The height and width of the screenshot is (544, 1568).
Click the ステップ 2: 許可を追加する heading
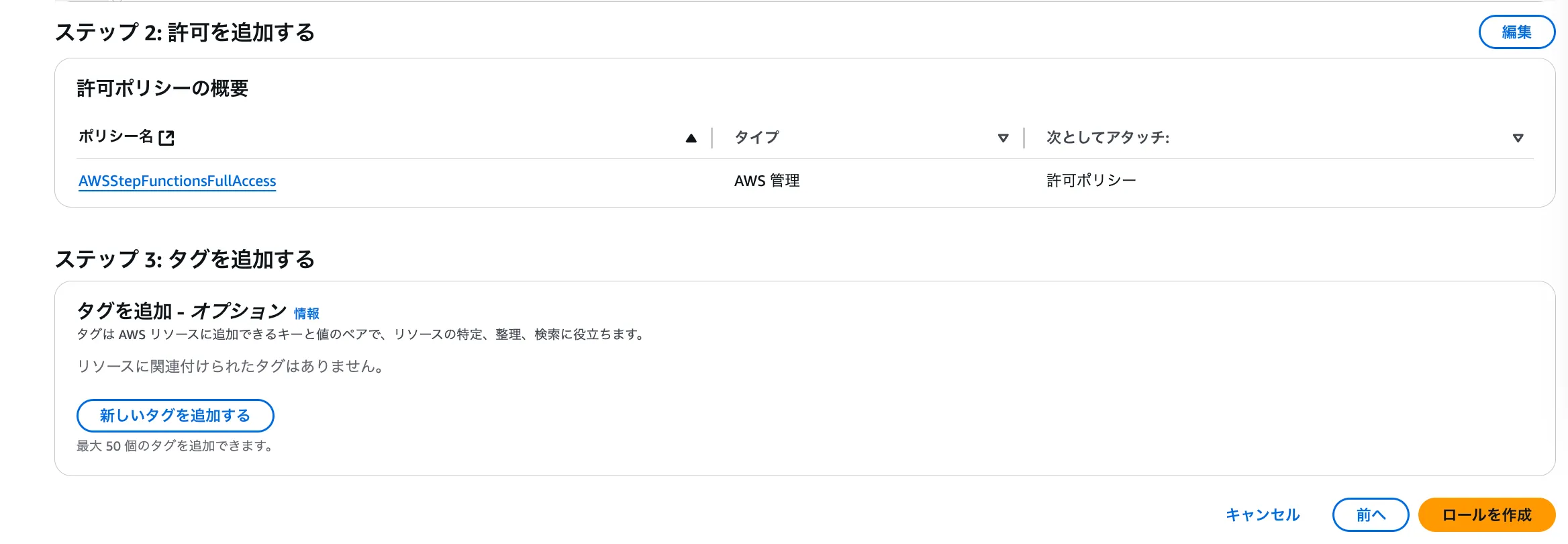click(x=185, y=32)
